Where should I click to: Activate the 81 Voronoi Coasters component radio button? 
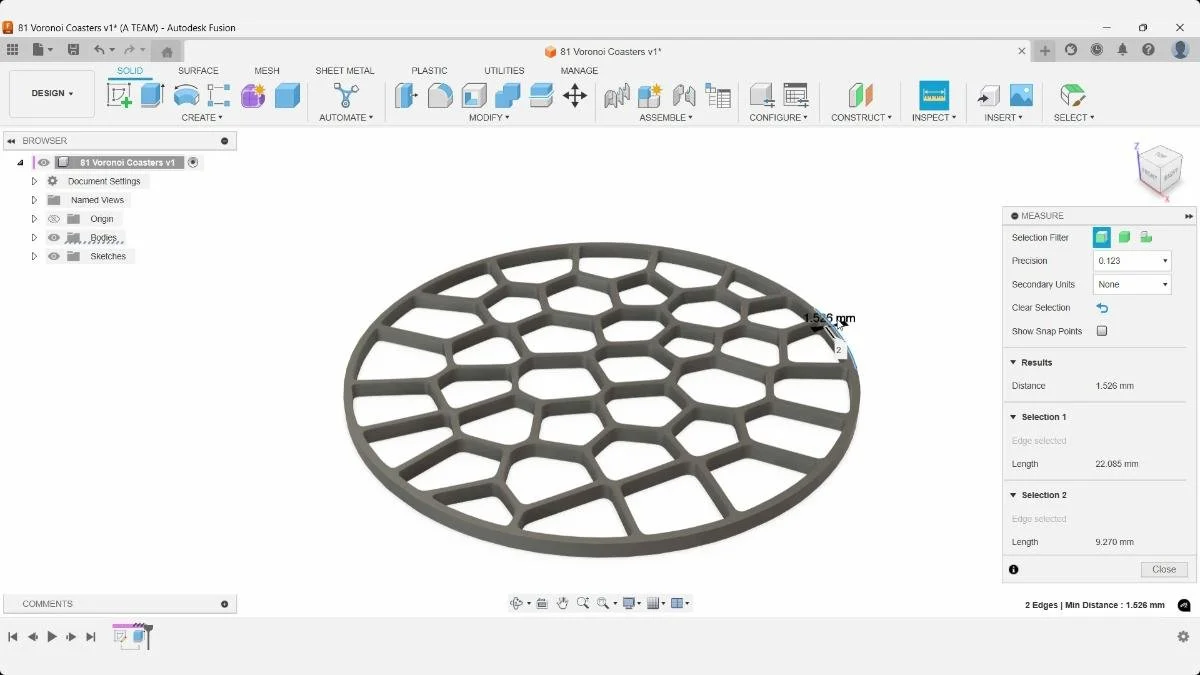(193, 162)
